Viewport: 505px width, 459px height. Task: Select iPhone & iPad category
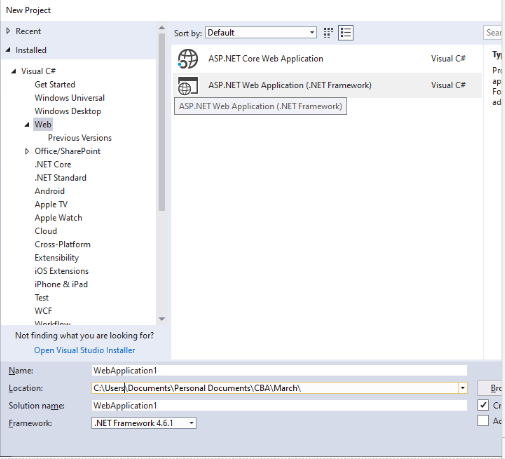61,284
